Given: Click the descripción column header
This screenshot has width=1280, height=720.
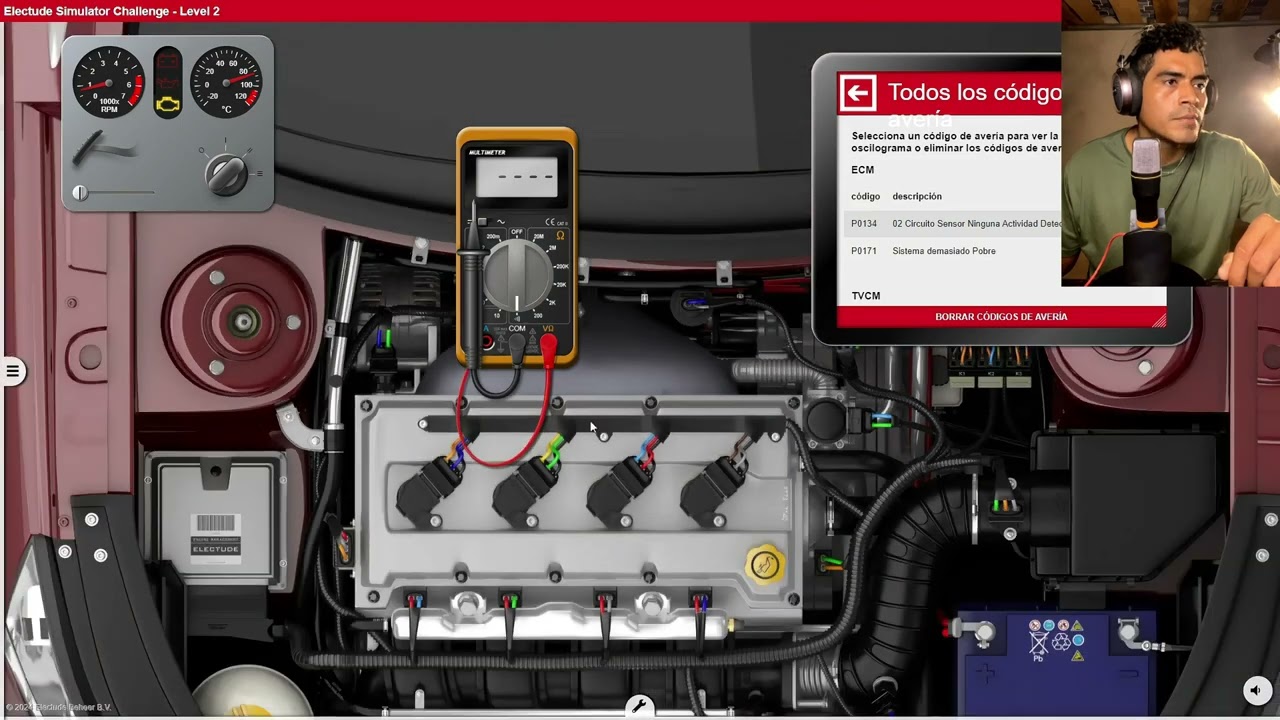Looking at the screenshot, I should click(917, 196).
